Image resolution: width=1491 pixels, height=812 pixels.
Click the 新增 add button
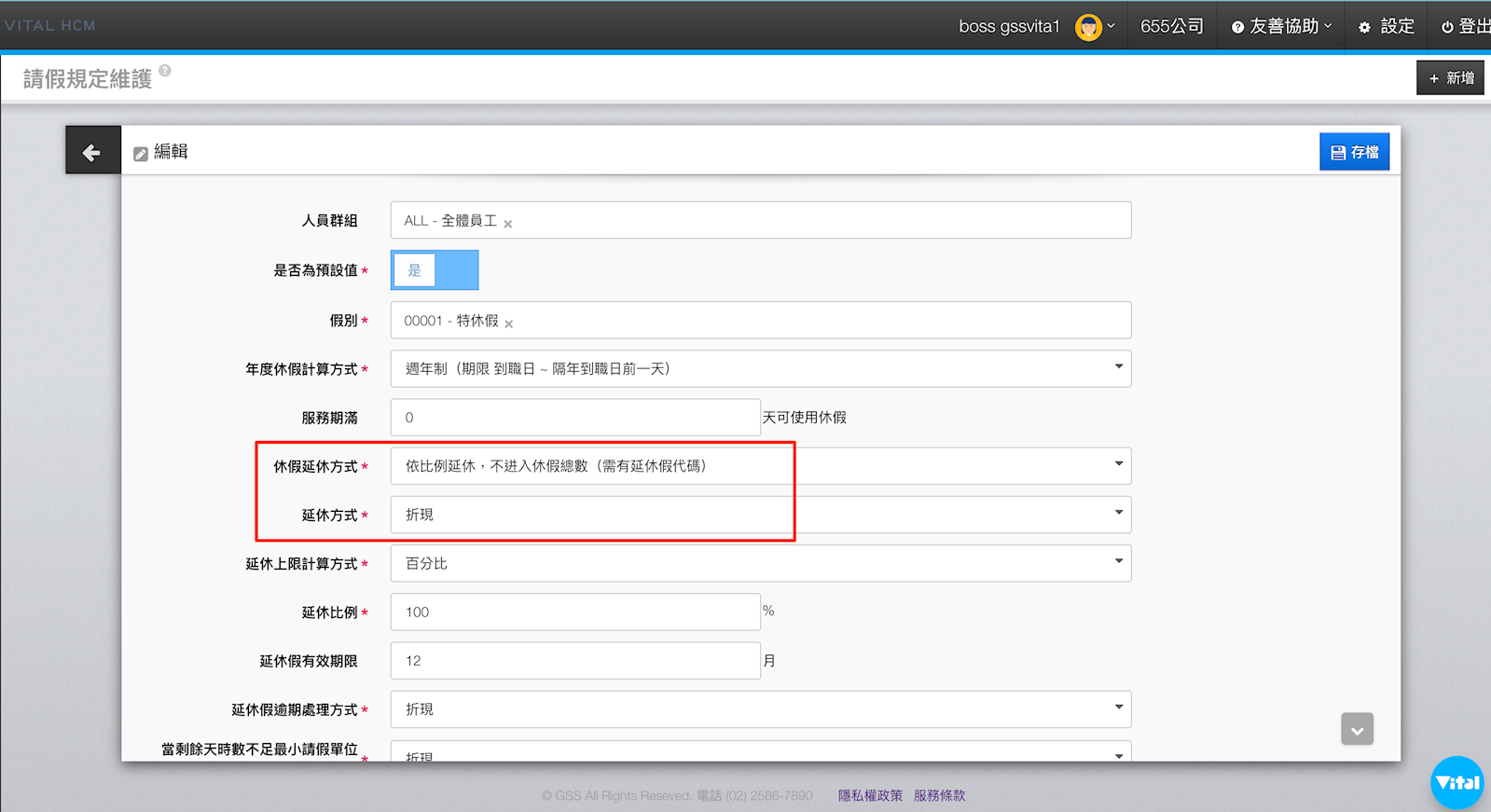pyautogui.click(x=1450, y=78)
